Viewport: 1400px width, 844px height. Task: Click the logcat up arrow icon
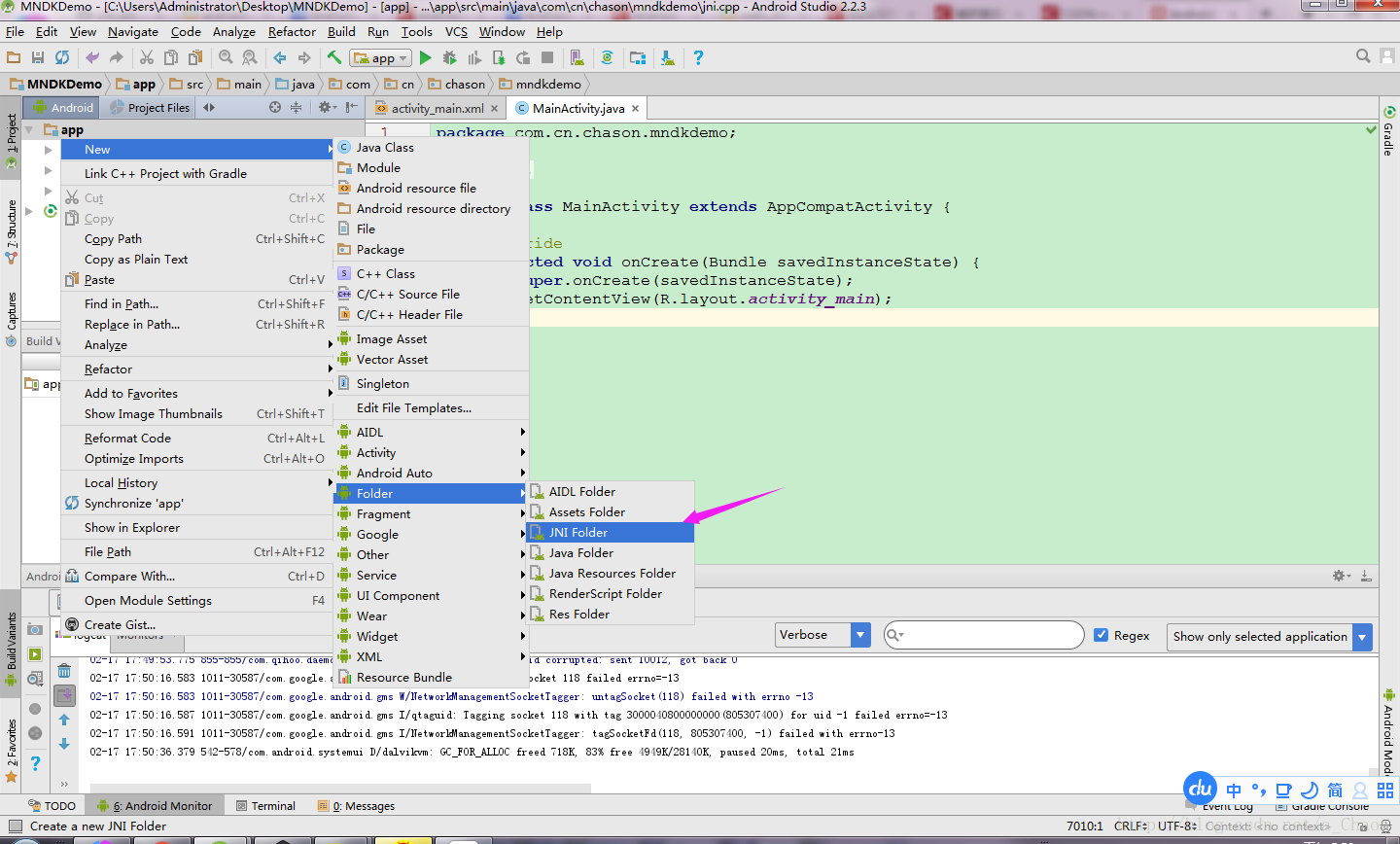pos(64,720)
